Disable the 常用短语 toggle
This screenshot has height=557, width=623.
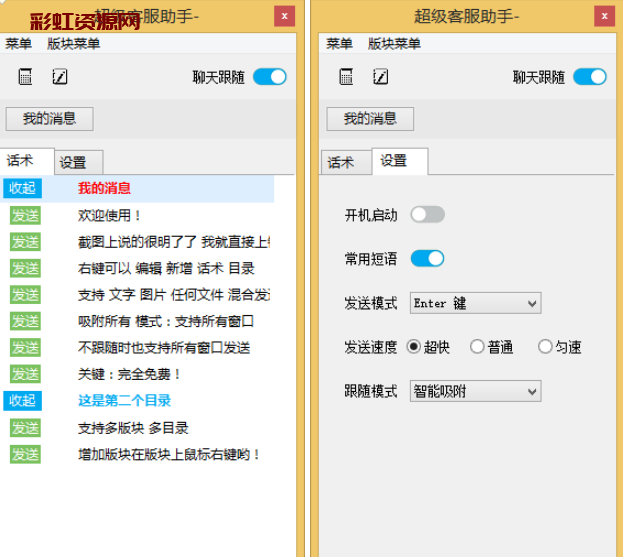click(x=427, y=259)
